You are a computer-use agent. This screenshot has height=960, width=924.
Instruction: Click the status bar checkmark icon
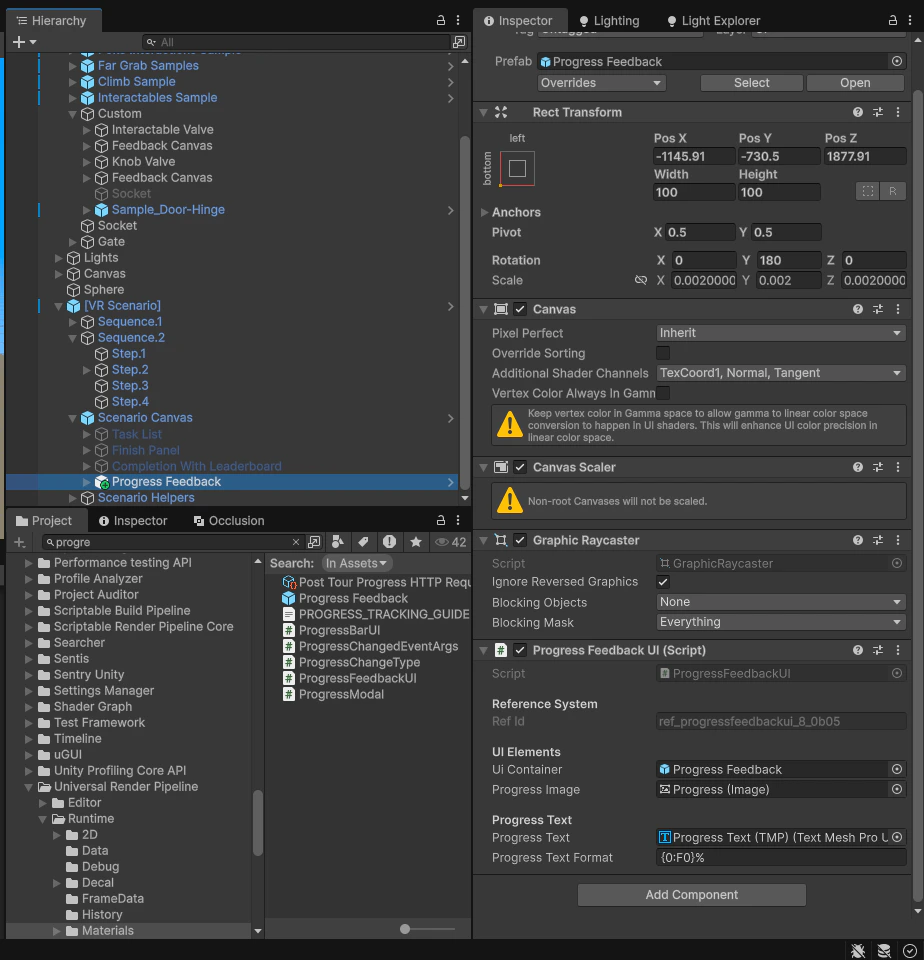click(x=910, y=950)
